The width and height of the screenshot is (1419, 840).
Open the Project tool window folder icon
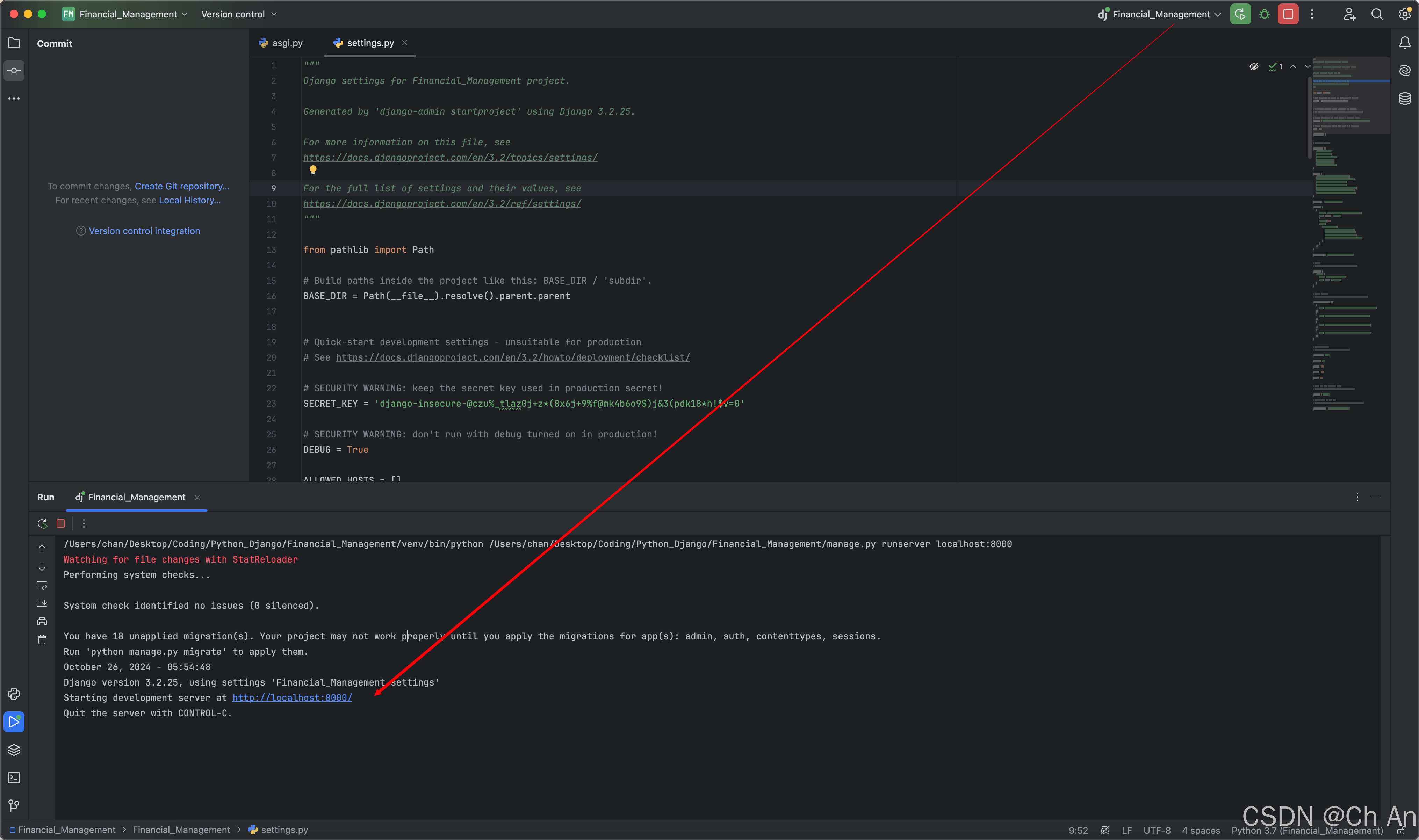[x=14, y=43]
